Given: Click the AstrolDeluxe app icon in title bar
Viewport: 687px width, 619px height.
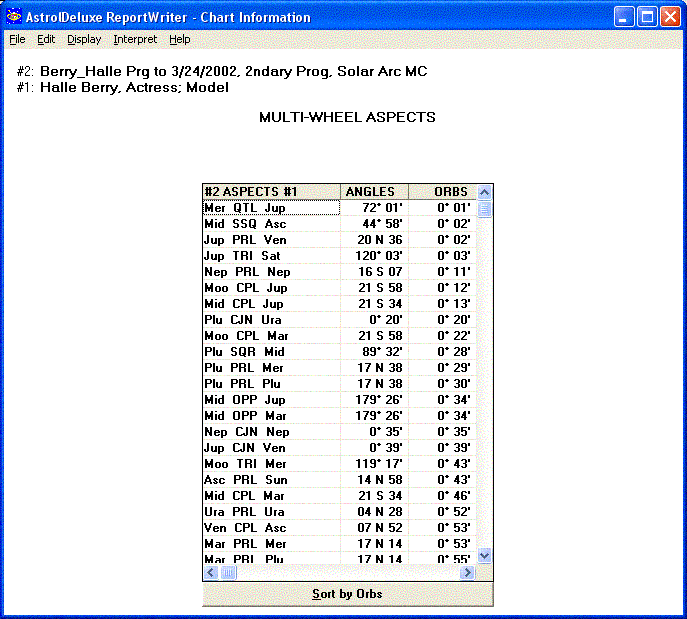Looking at the screenshot, I should (x=13, y=17).
